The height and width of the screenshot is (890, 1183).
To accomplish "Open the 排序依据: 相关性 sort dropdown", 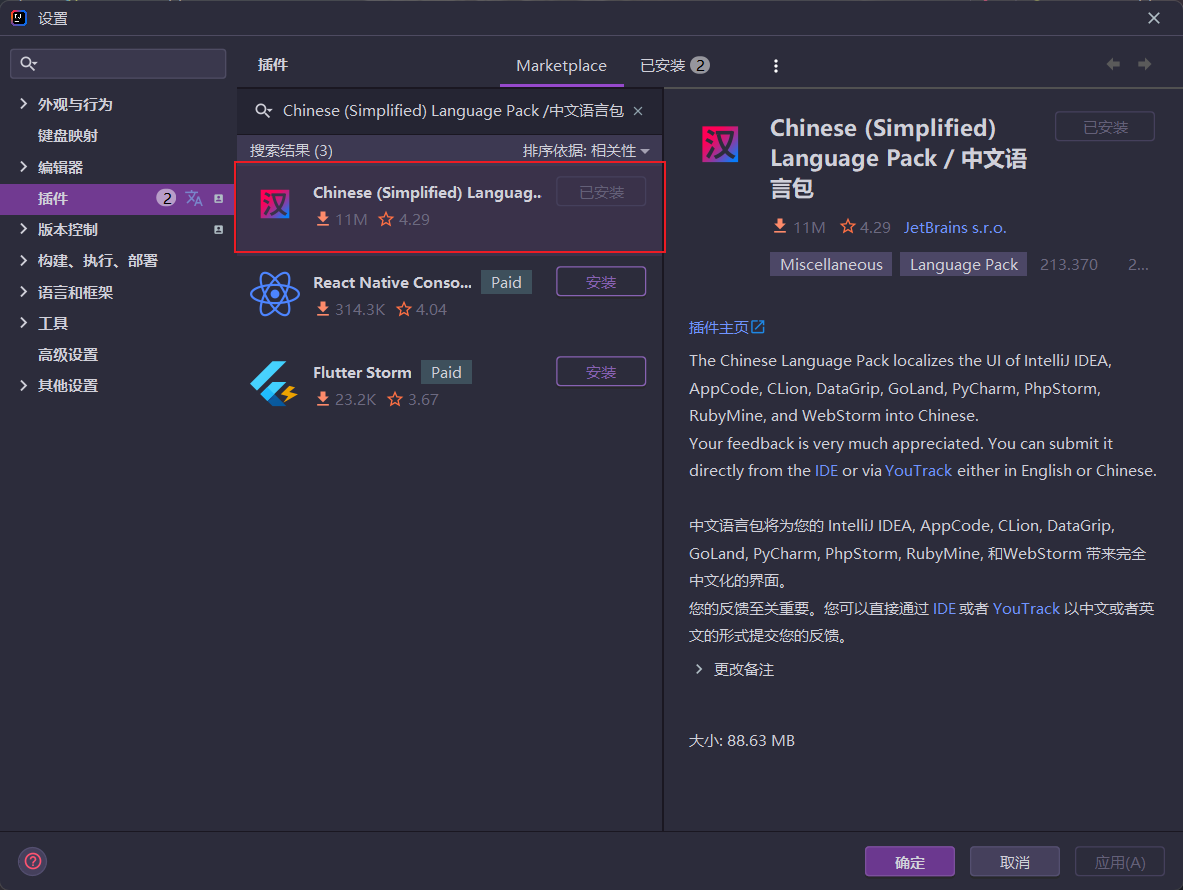I will [x=586, y=150].
